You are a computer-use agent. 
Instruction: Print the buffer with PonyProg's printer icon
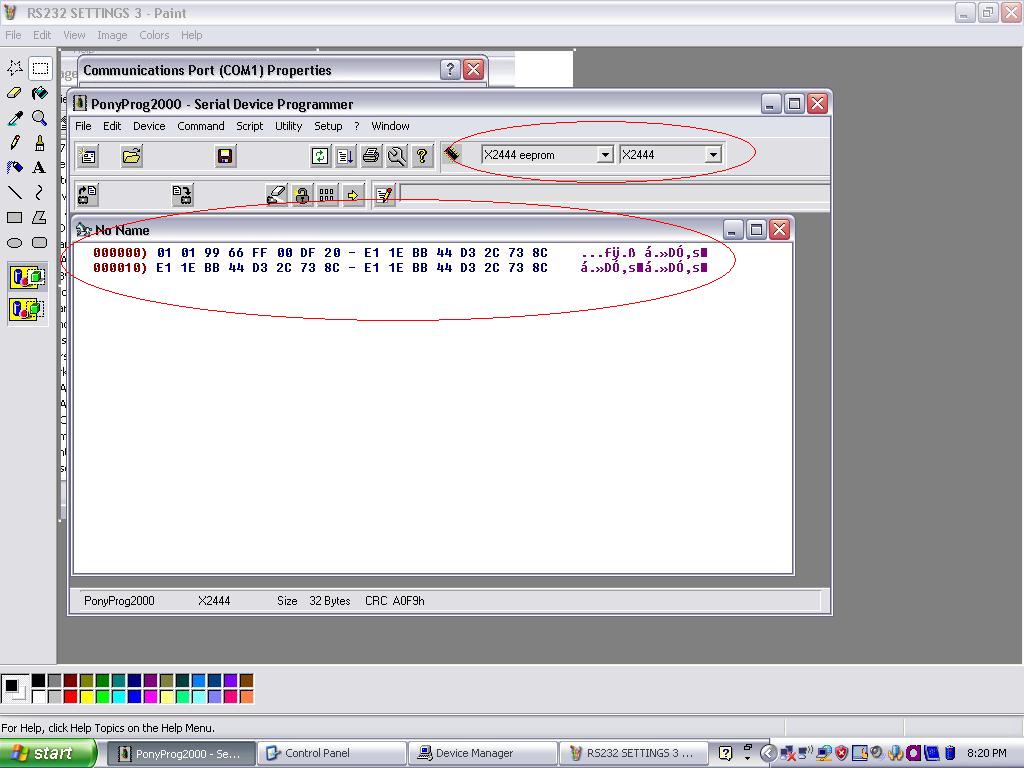(x=371, y=156)
